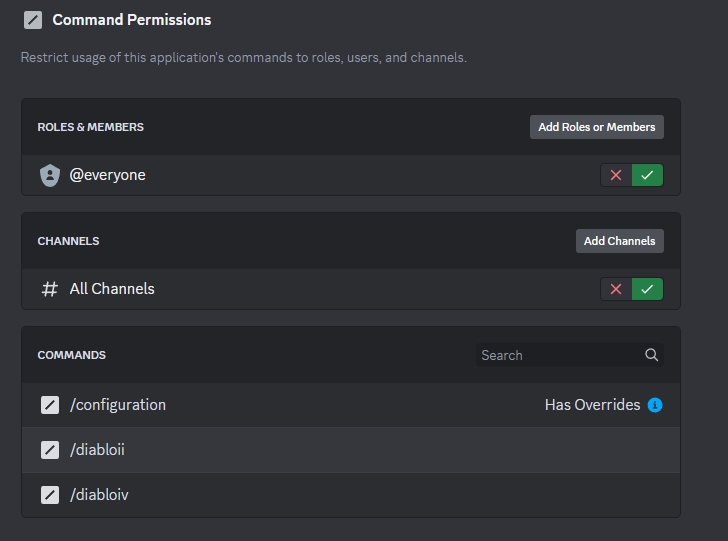Select the @everyone role name
The height and width of the screenshot is (541, 728).
pos(107,175)
